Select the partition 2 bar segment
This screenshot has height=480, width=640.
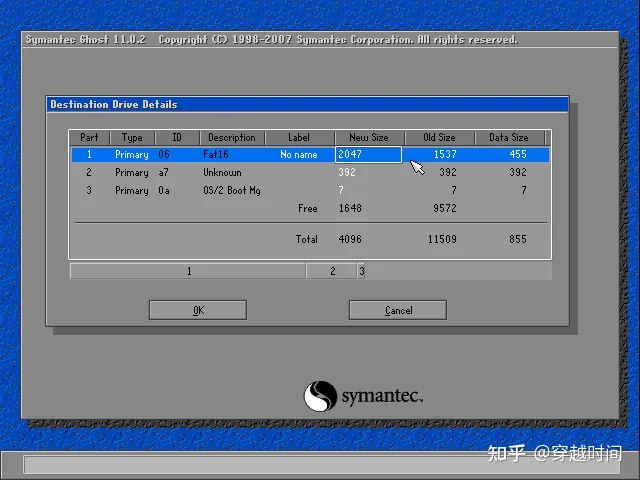click(332, 271)
